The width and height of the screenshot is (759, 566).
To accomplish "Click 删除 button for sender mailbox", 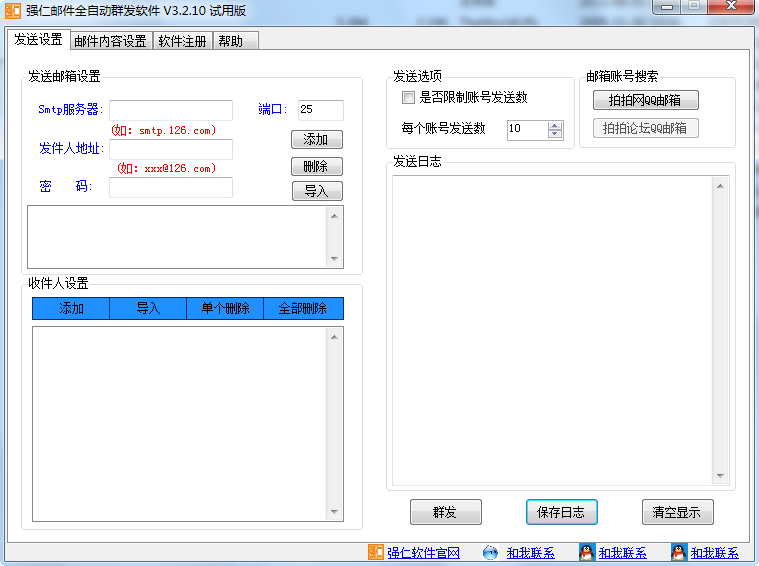I will [317, 167].
